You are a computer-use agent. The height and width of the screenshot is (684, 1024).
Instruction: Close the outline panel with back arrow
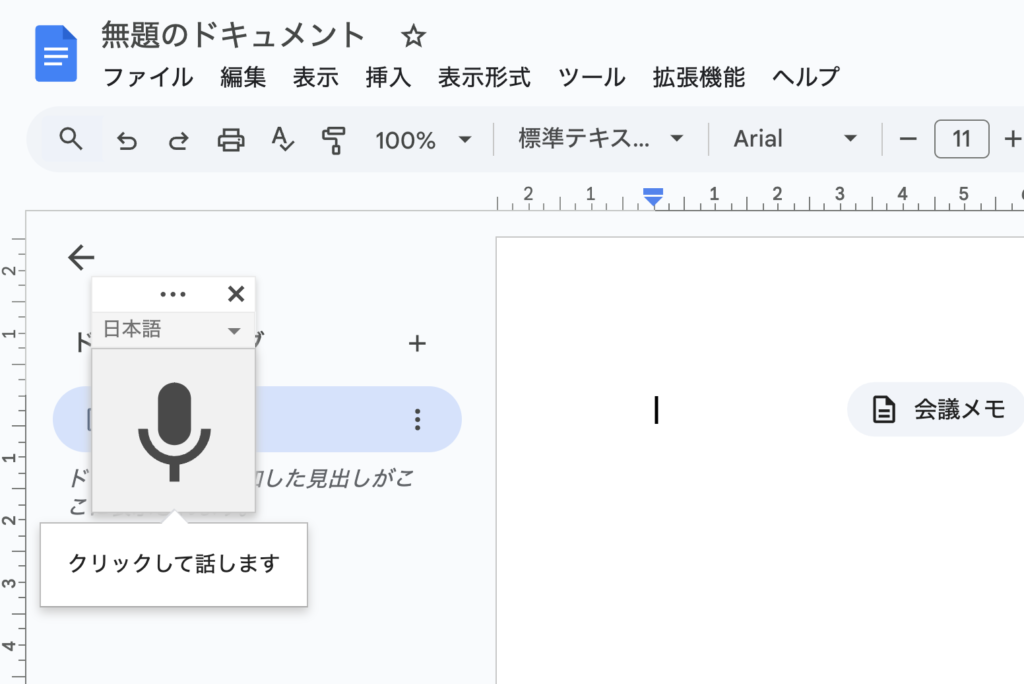point(81,258)
